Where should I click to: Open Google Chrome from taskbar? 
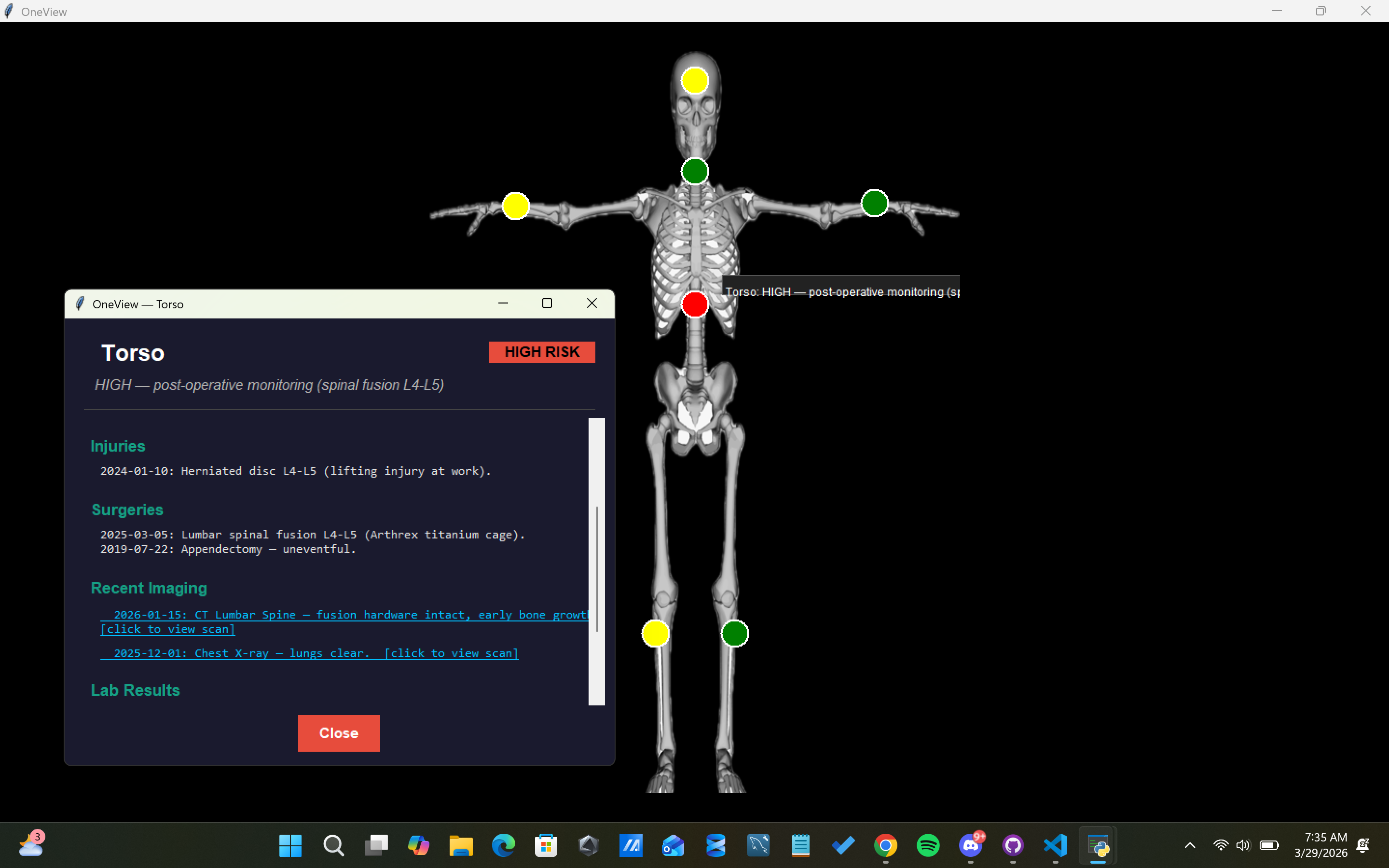[x=885, y=845]
